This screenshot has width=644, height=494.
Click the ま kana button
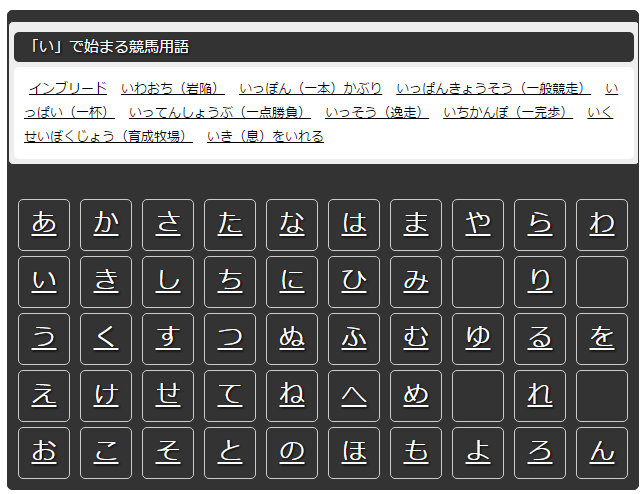coord(416,225)
